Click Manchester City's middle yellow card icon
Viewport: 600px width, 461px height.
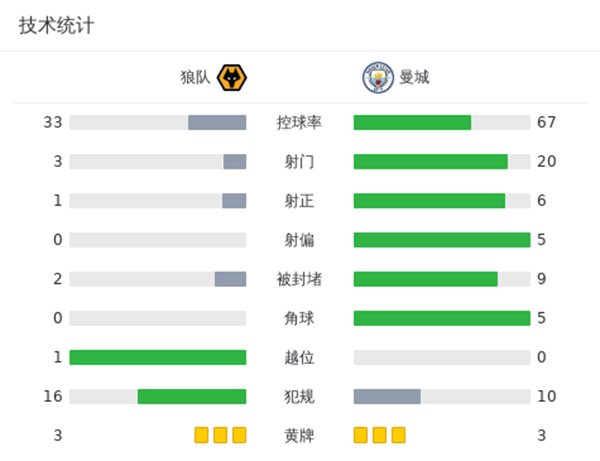coord(380,435)
